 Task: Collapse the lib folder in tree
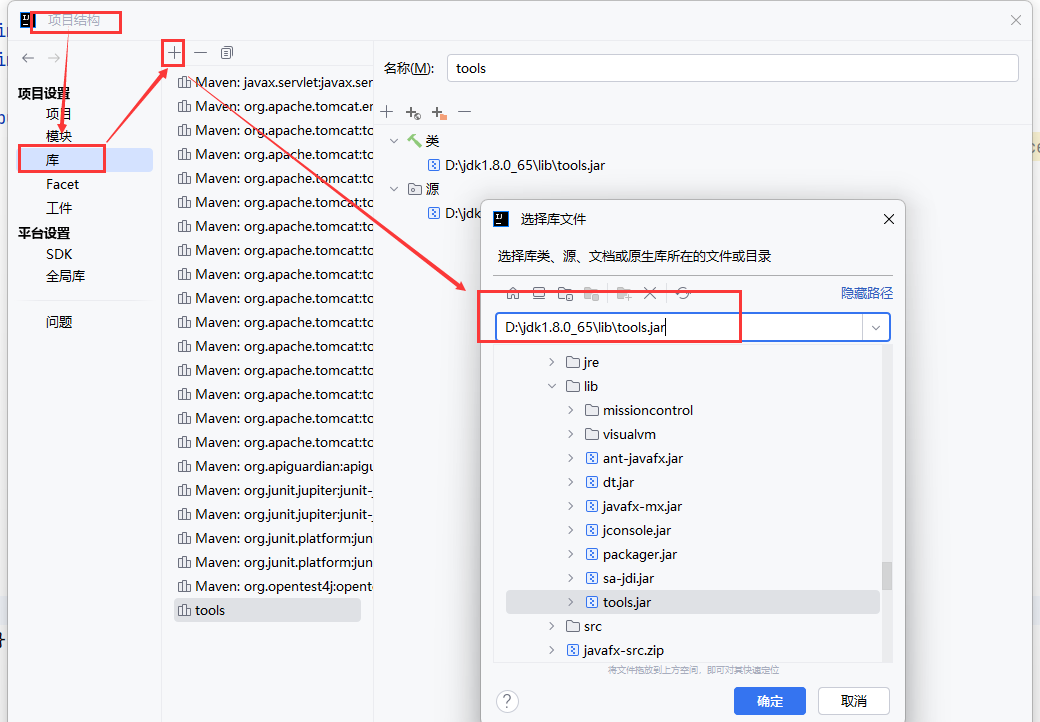(552, 386)
